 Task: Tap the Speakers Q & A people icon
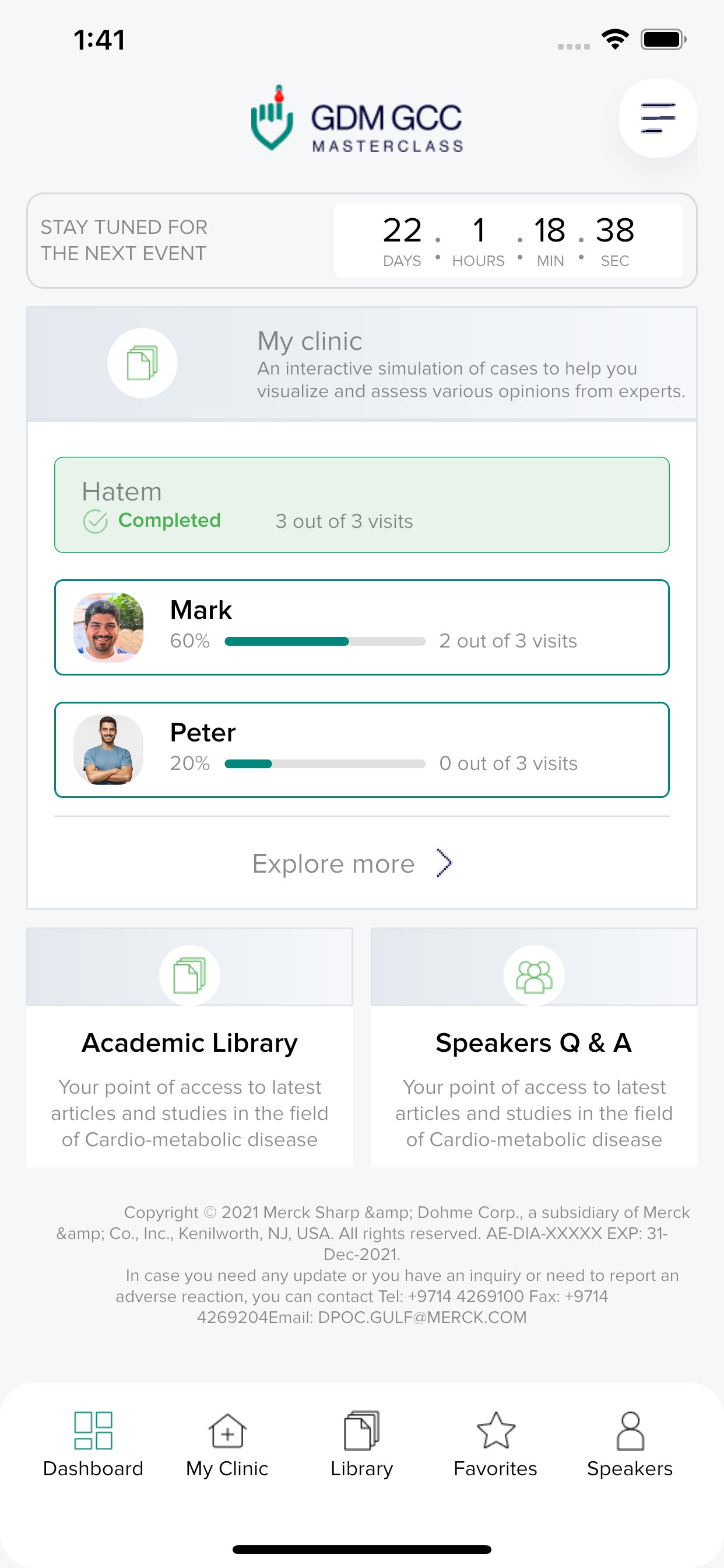pyautogui.click(x=533, y=975)
